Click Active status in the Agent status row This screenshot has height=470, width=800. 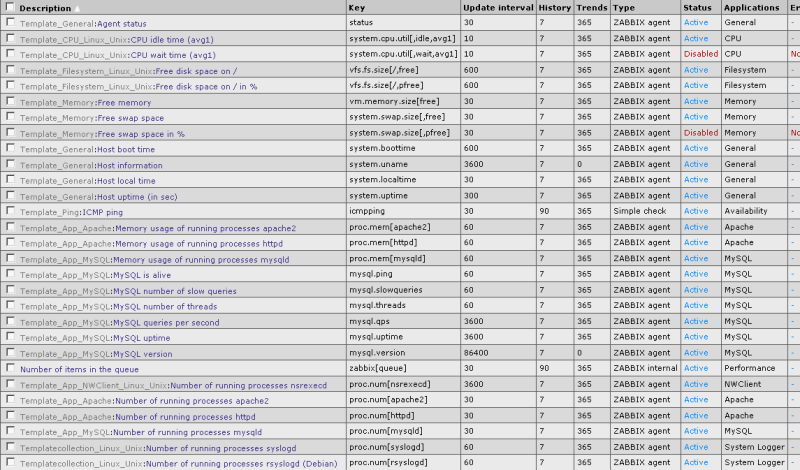[x=696, y=22]
